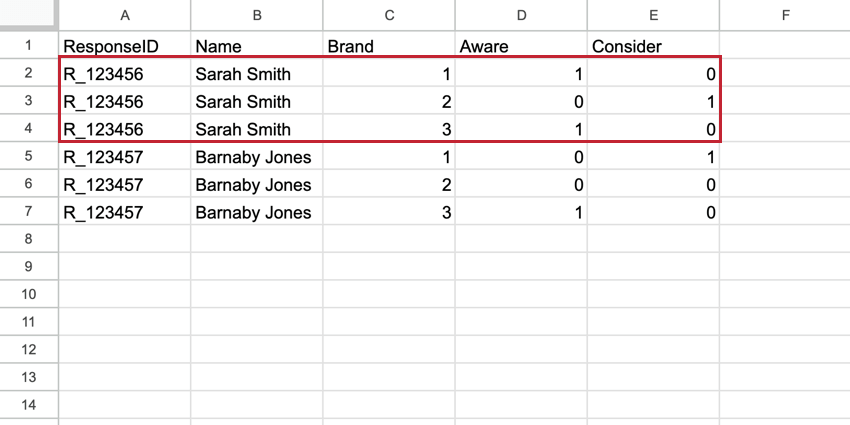Click the column E header

pyautogui.click(x=653, y=15)
